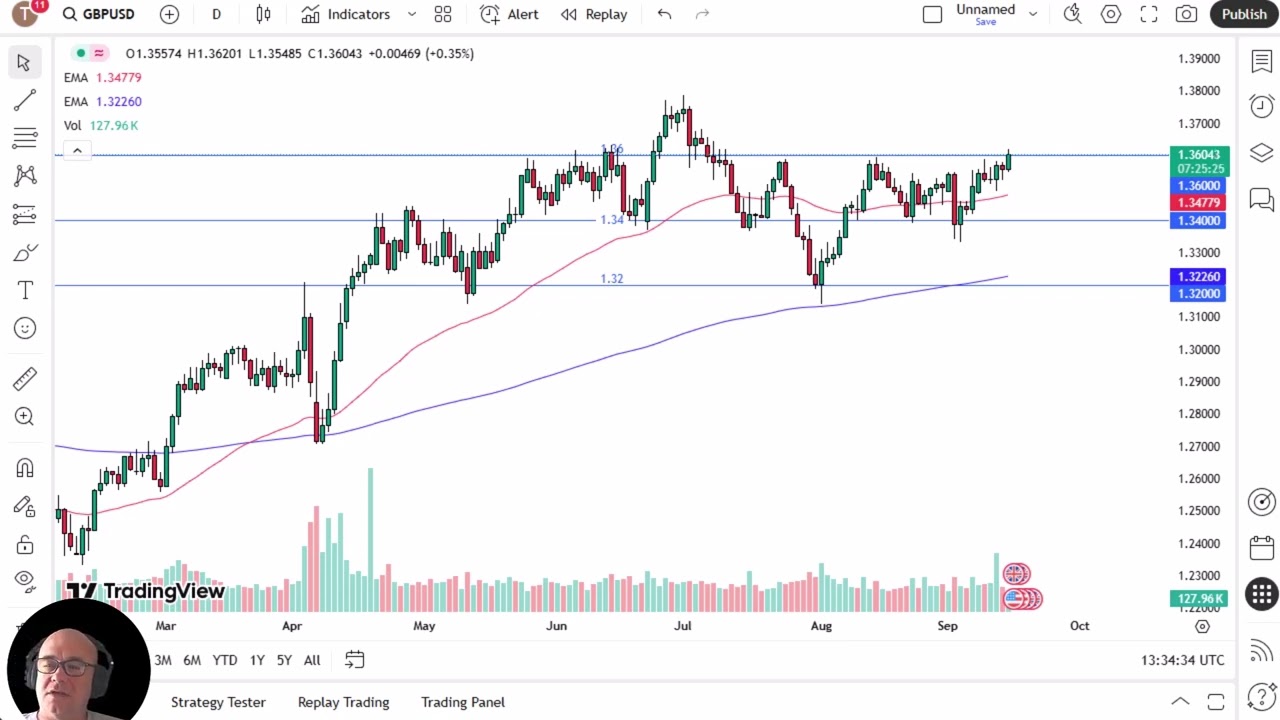Open the emoji icons tool
This screenshot has height=720, width=1280.
point(25,328)
